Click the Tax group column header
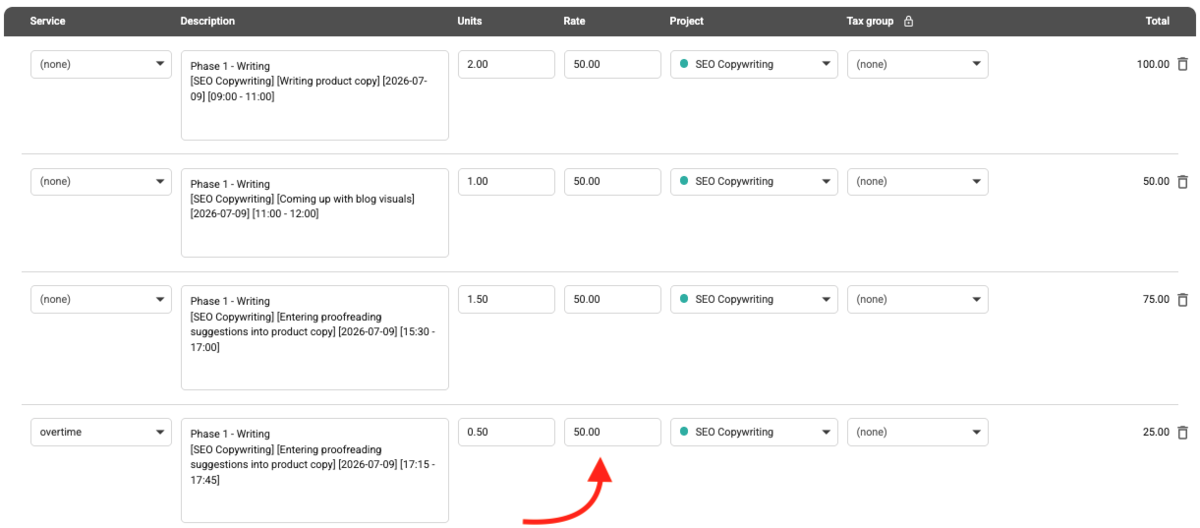The image size is (1200, 528). point(870,21)
